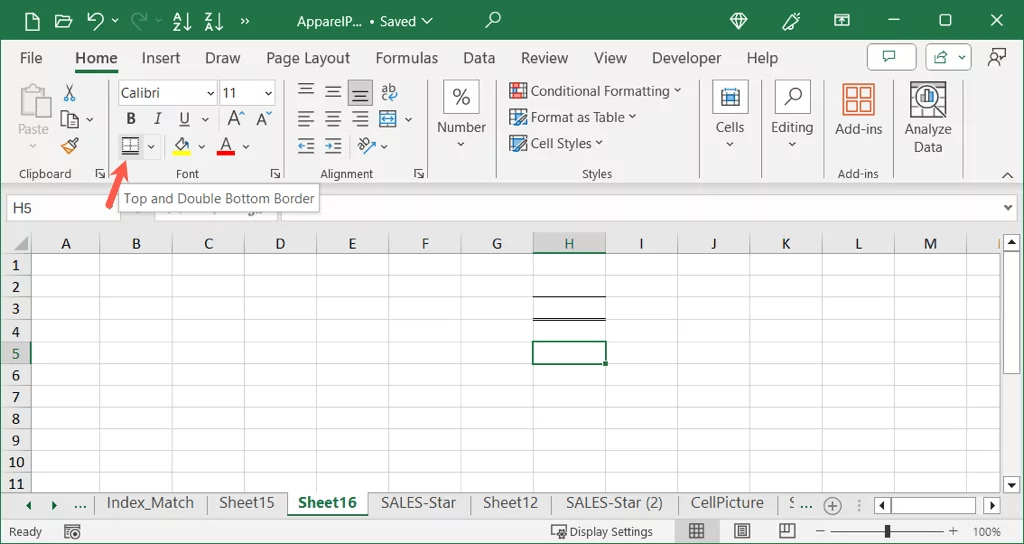Click the Merge and Center icon
The width and height of the screenshot is (1024, 544).
pyautogui.click(x=388, y=120)
